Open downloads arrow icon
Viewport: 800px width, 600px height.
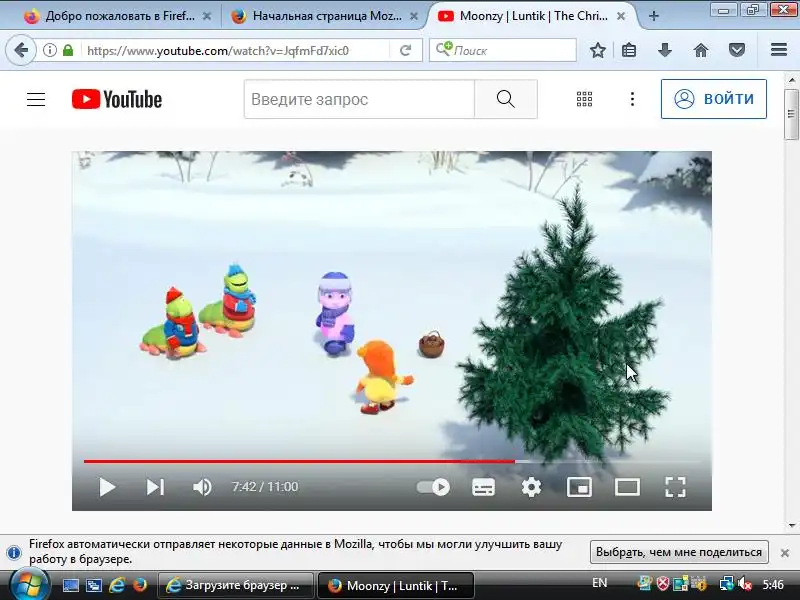[665, 50]
